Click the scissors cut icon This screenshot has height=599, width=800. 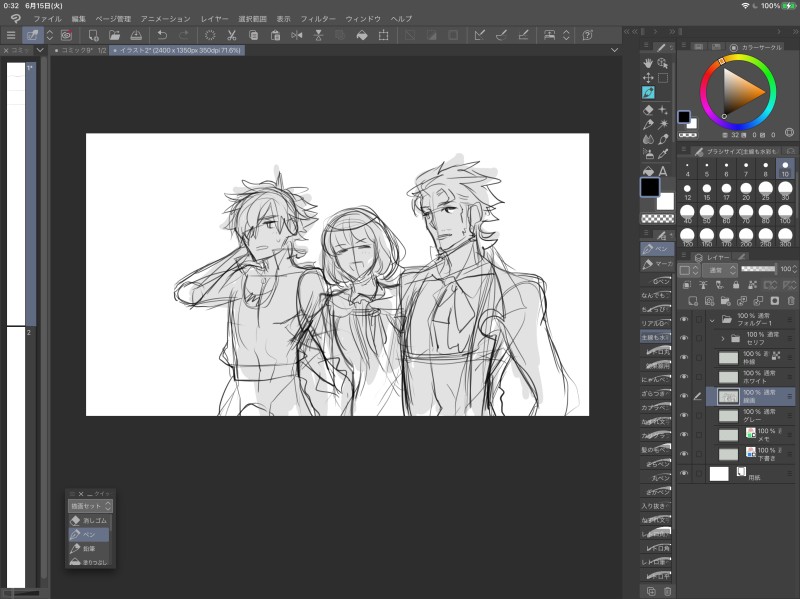(x=231, y=35)
